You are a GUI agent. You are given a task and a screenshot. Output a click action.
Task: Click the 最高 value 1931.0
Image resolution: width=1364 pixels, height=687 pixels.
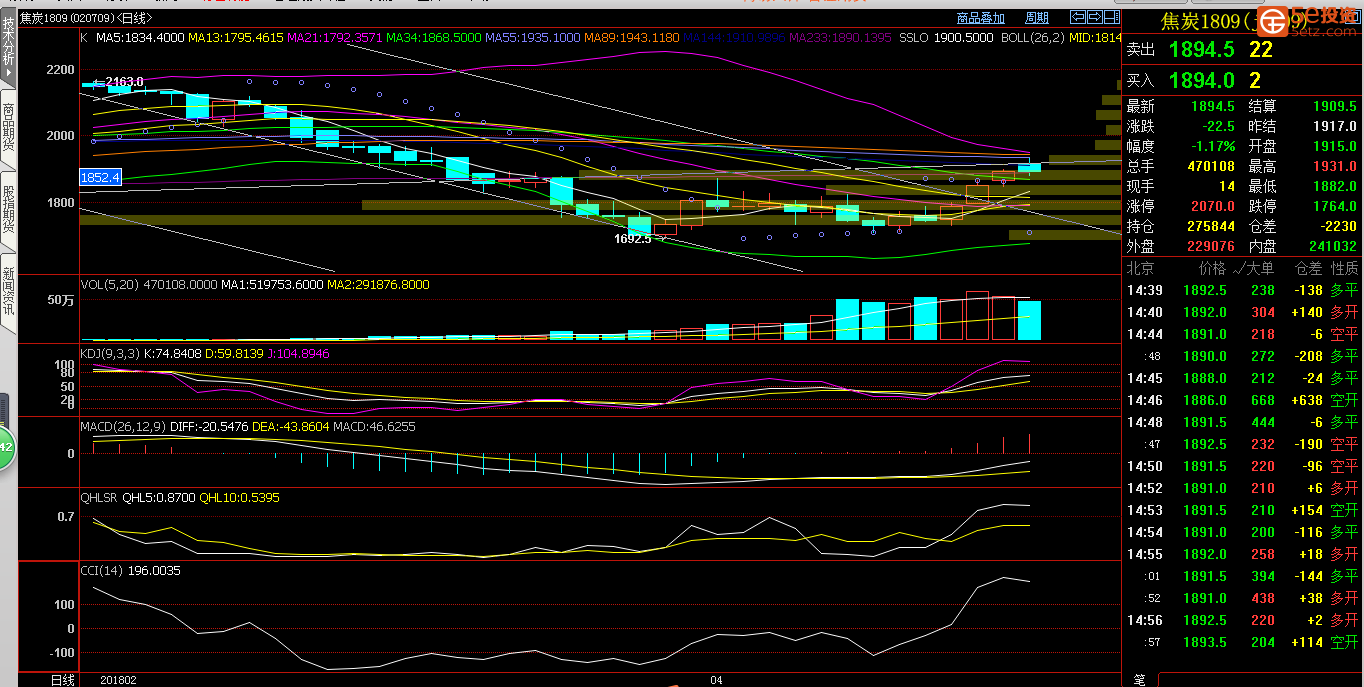click(1333, 166)
